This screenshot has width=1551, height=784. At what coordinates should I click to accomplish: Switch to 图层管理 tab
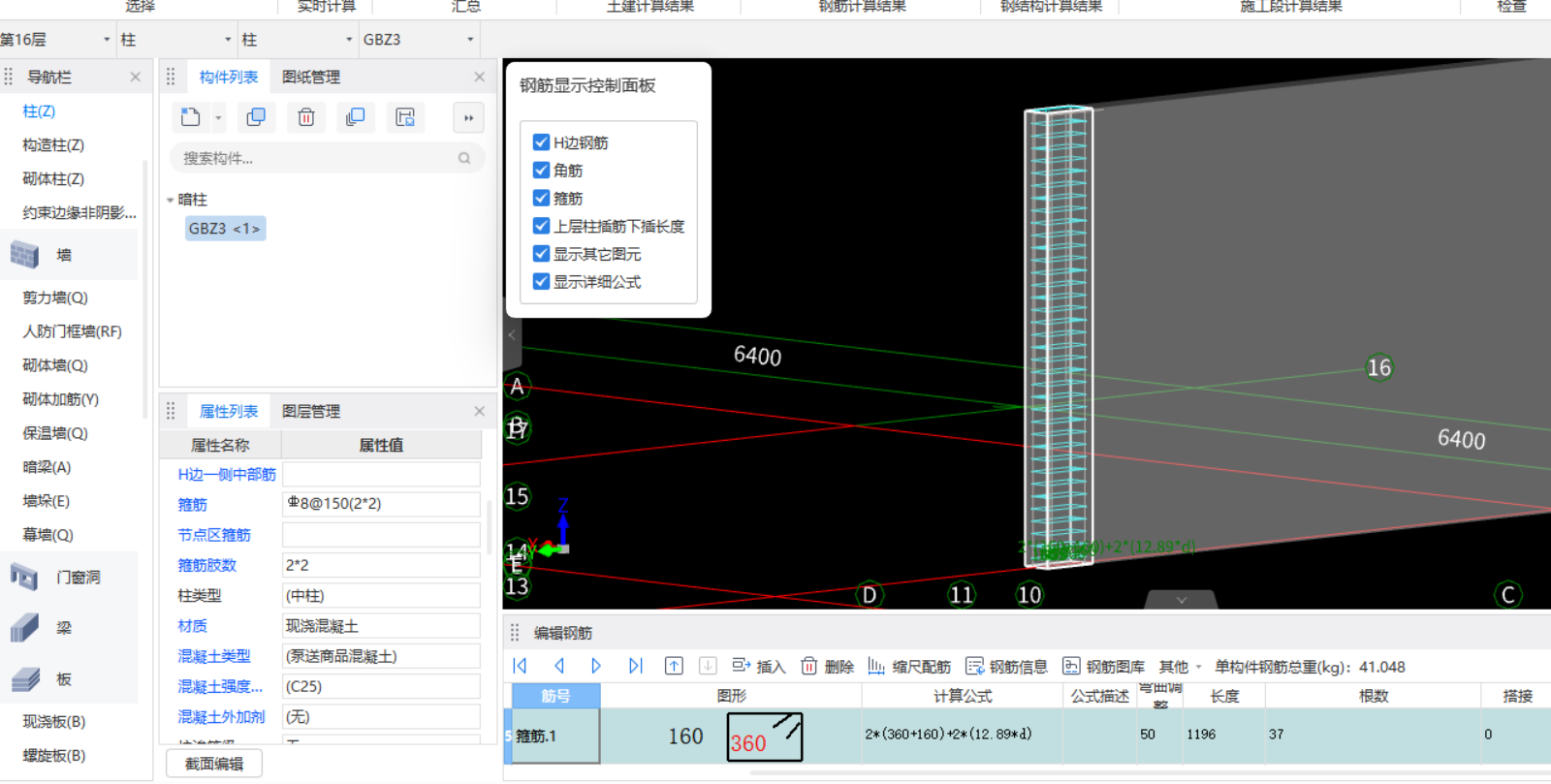point(311,411)
